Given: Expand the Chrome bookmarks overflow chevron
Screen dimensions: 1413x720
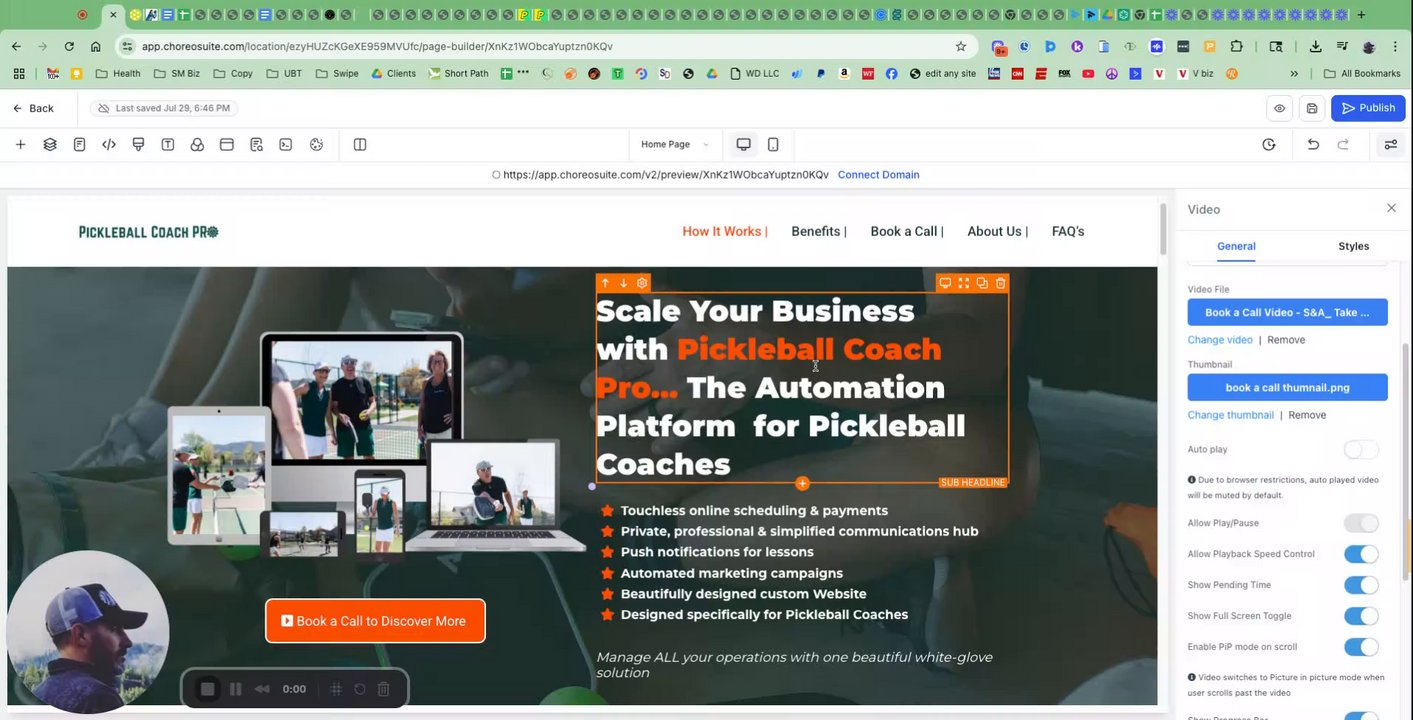Looking at the screenshot, I should (x=1294, y=73).
